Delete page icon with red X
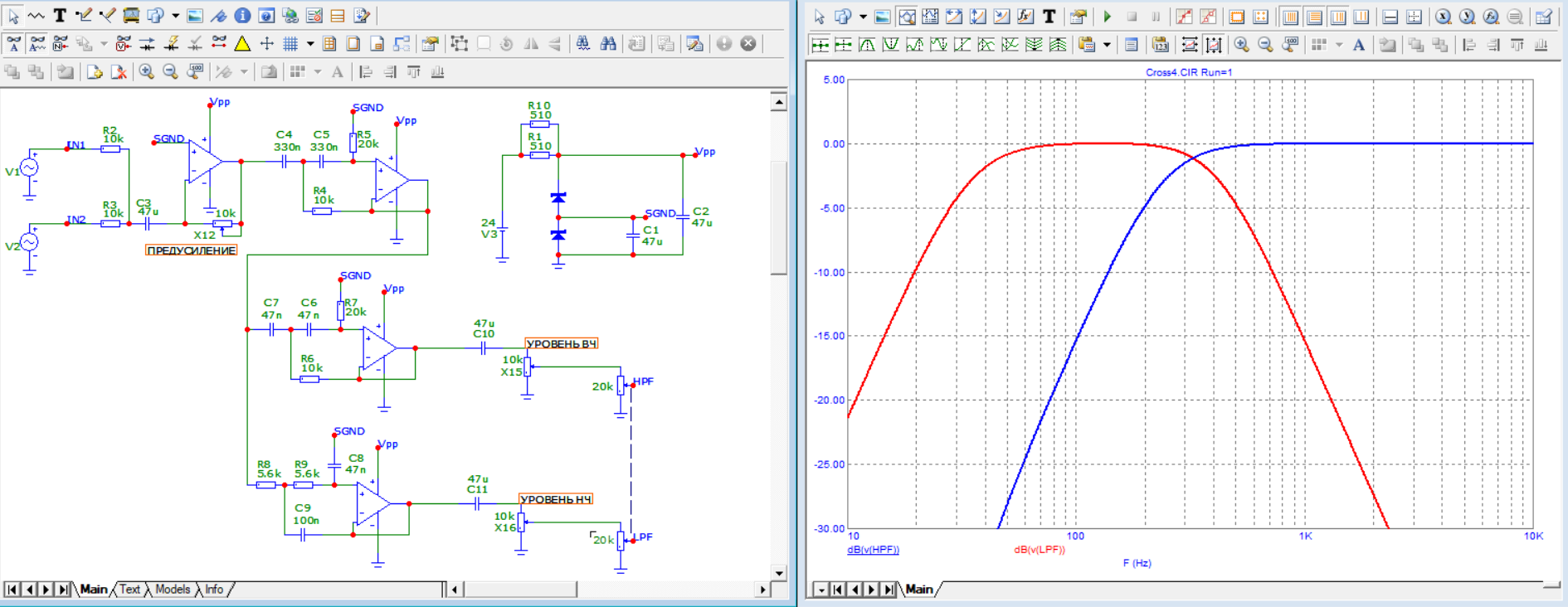The height and width of the screenshot is (607, 1568). [x=119, y=72]
